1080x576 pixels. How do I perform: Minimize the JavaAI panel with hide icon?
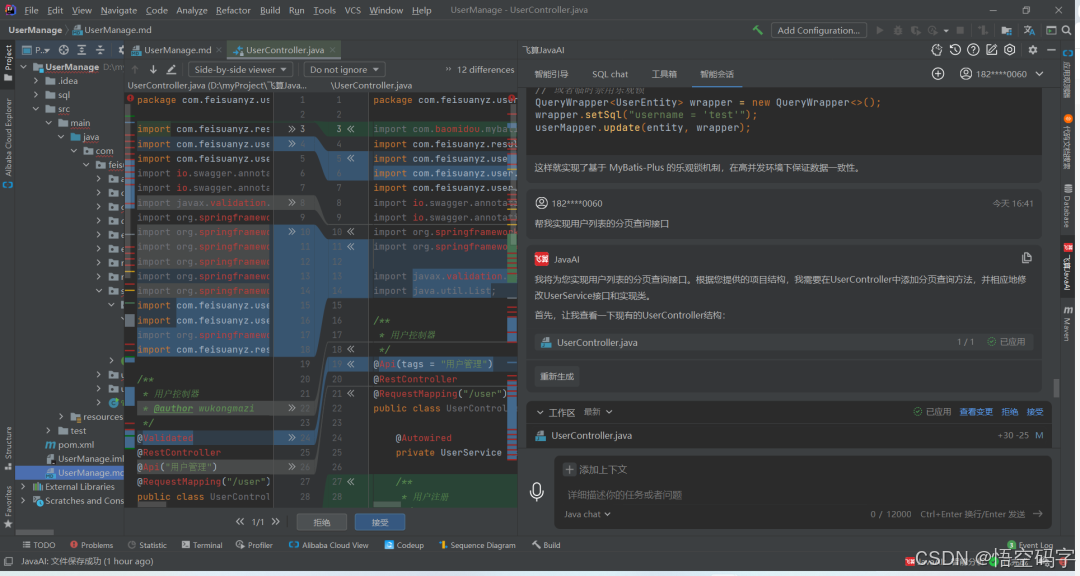(1051, 50)
